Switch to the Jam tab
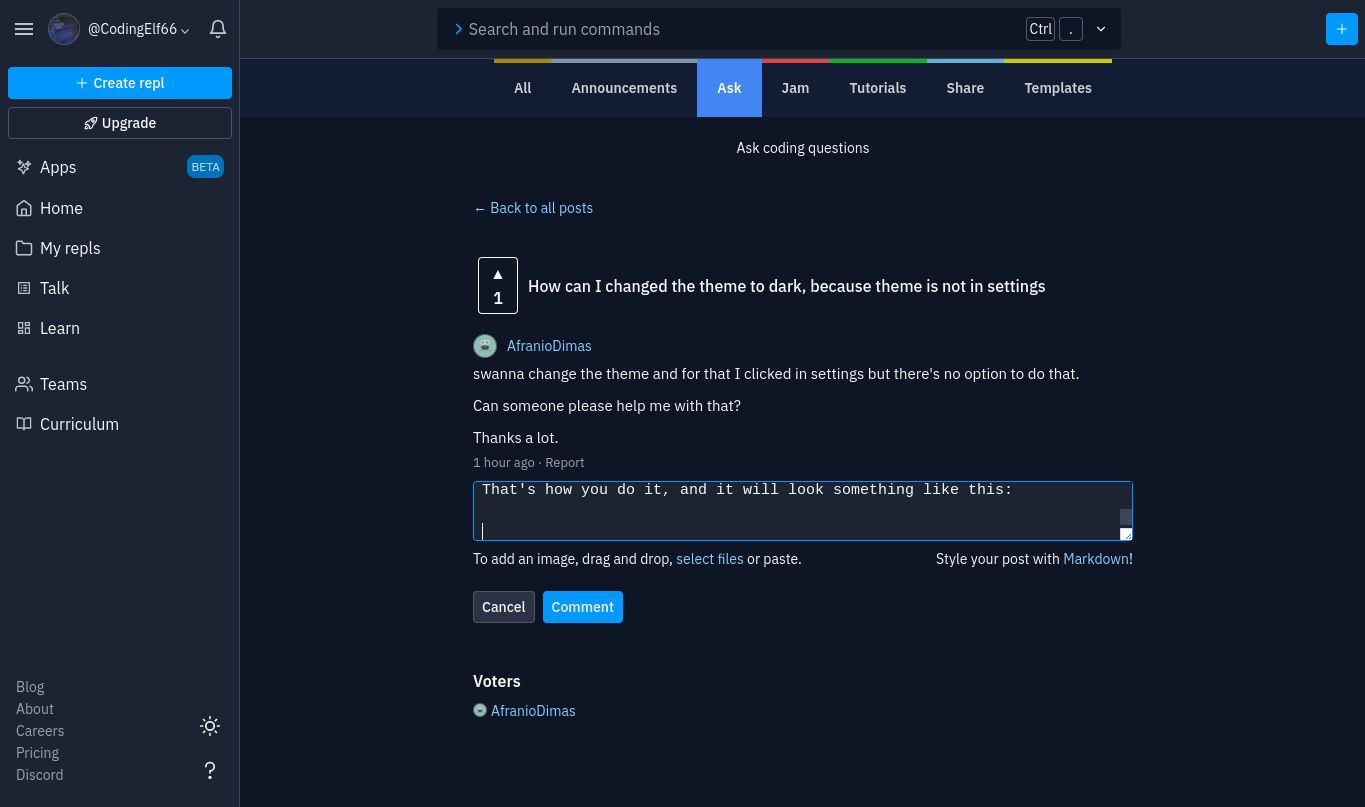This screenshot has height=807, width=1365. 795,88
